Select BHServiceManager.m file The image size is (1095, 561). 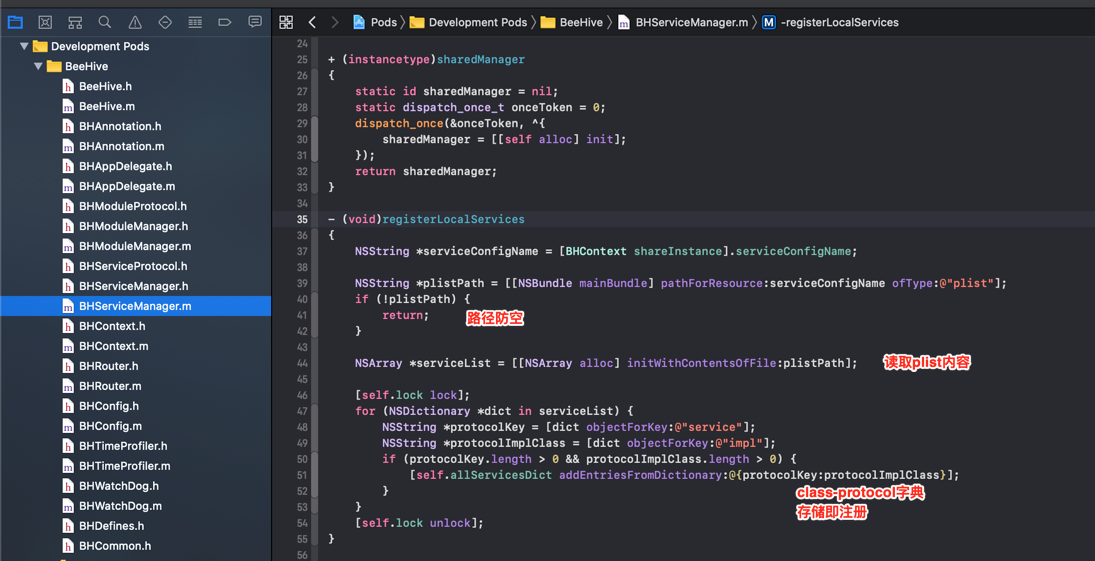coord(135,306)
